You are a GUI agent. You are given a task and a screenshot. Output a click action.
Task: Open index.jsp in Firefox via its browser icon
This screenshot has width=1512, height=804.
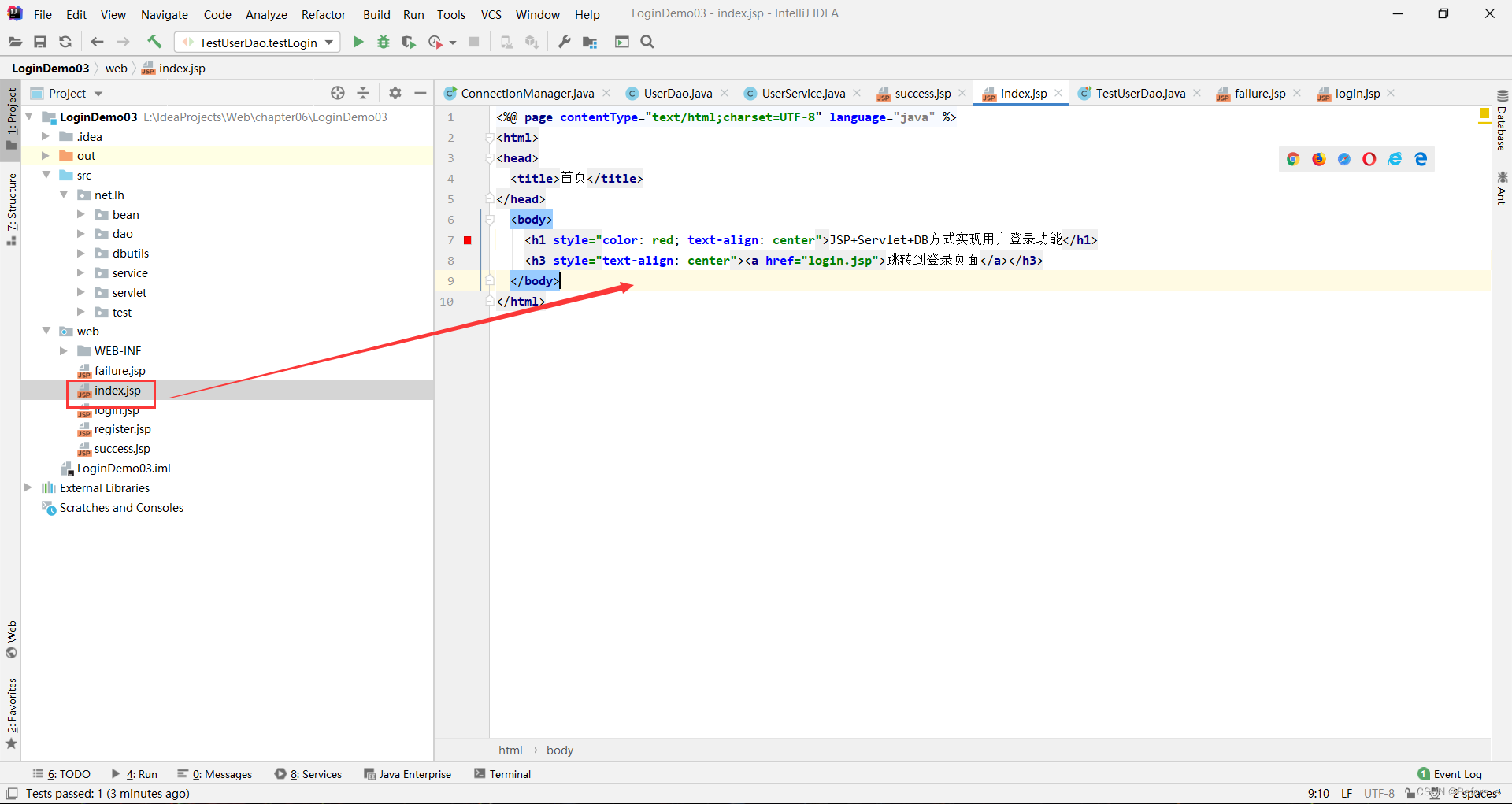(x=1317, y=158)
